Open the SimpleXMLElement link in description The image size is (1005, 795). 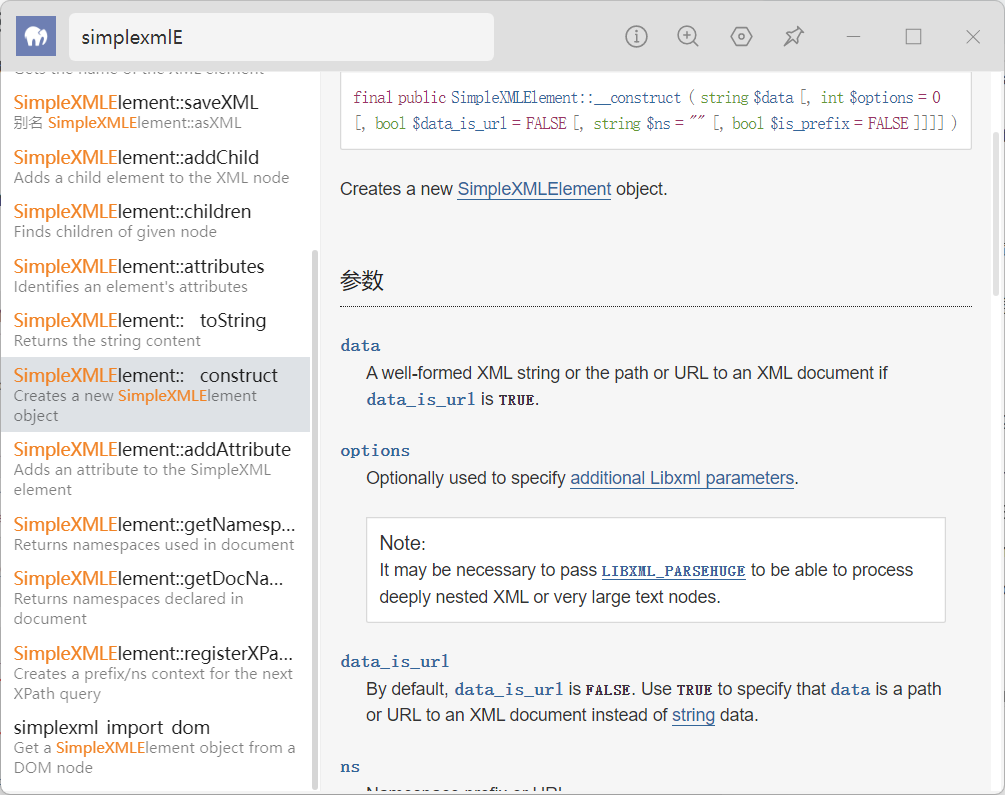point(534,189)
